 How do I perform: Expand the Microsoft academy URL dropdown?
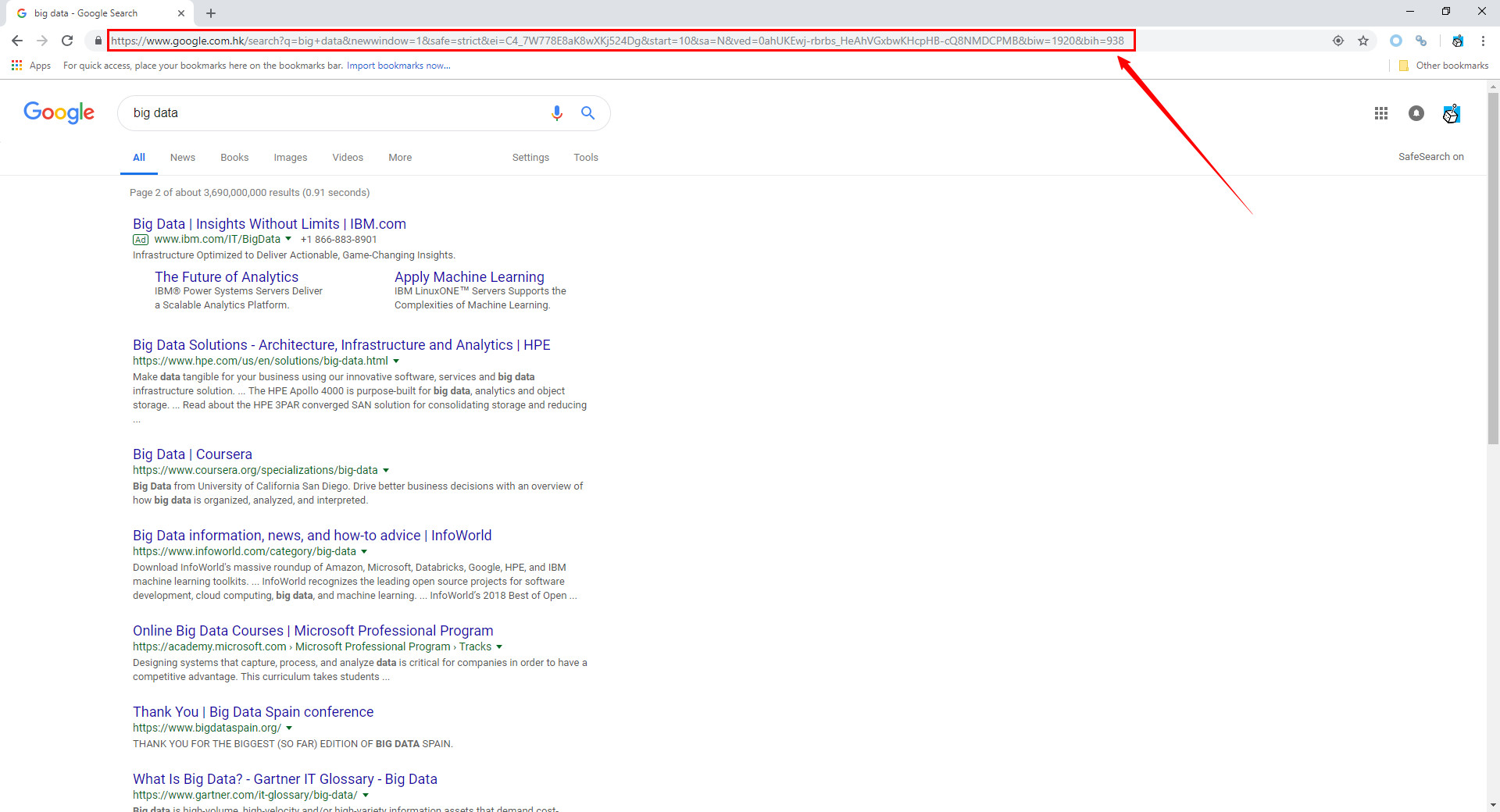click(x=499, y=646)
